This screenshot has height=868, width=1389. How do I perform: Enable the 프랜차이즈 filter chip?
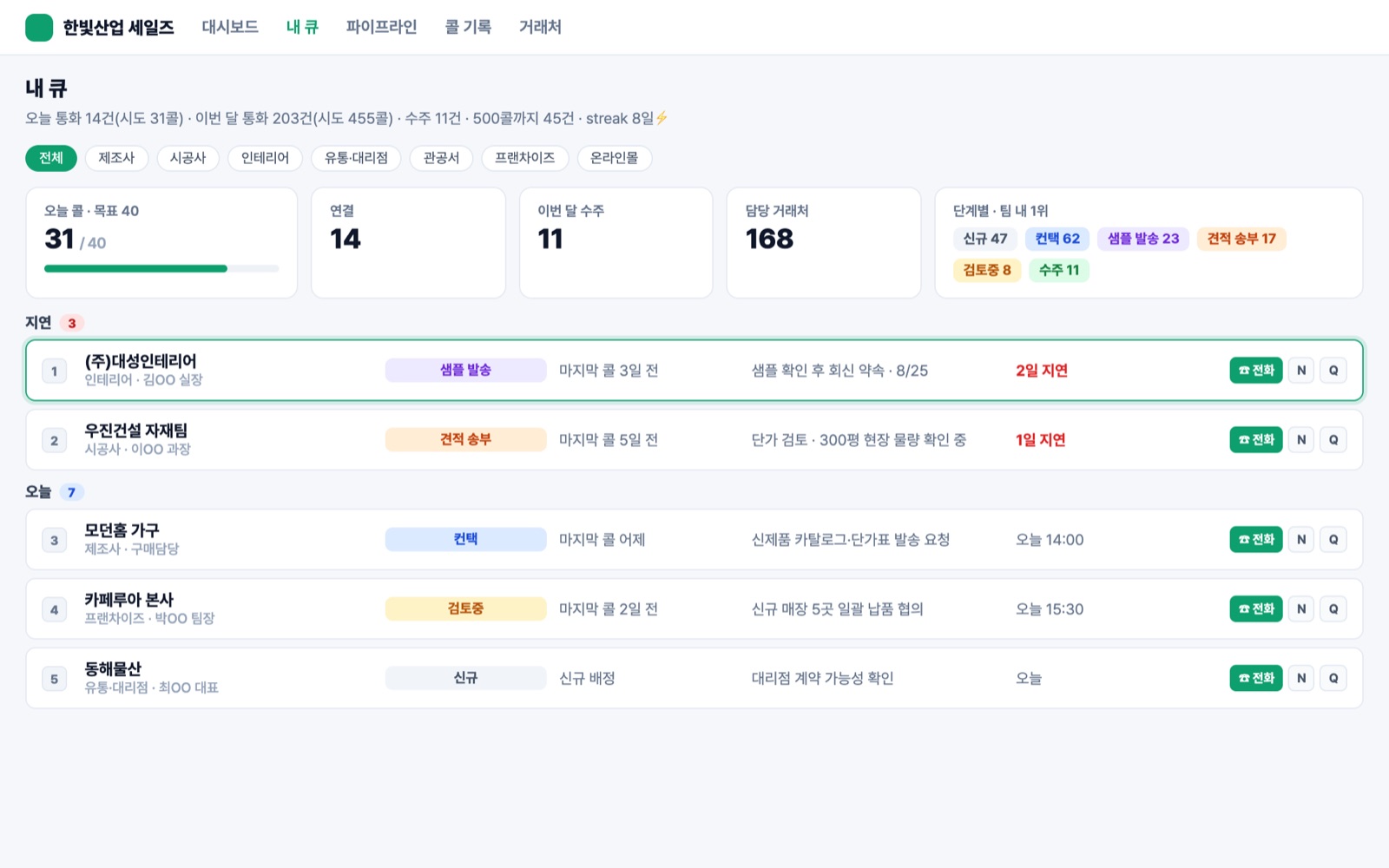pyautogui.click(x=524, y=158)
